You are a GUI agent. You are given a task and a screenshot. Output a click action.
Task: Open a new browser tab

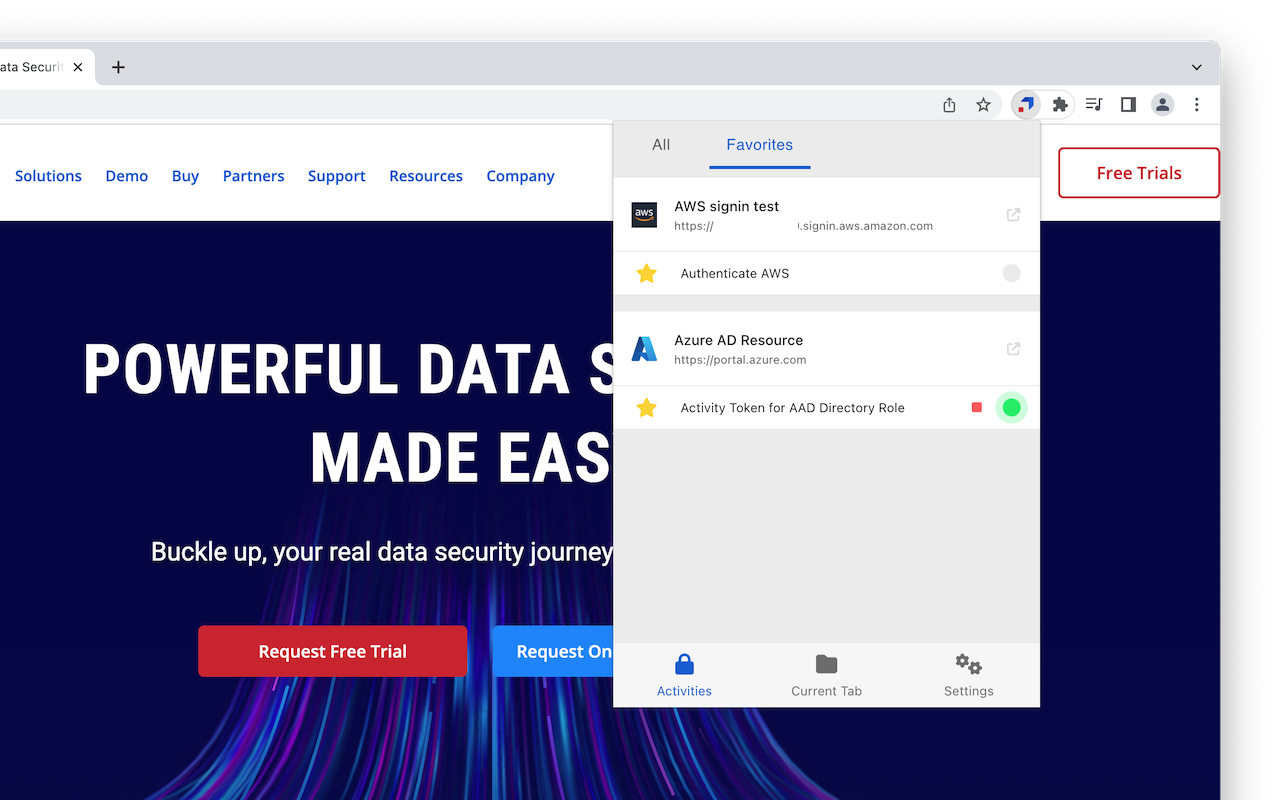tap(118, 67)
